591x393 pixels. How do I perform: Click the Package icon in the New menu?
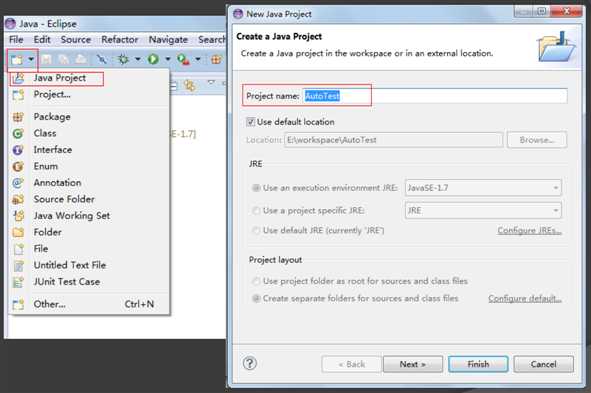point(18,117)
